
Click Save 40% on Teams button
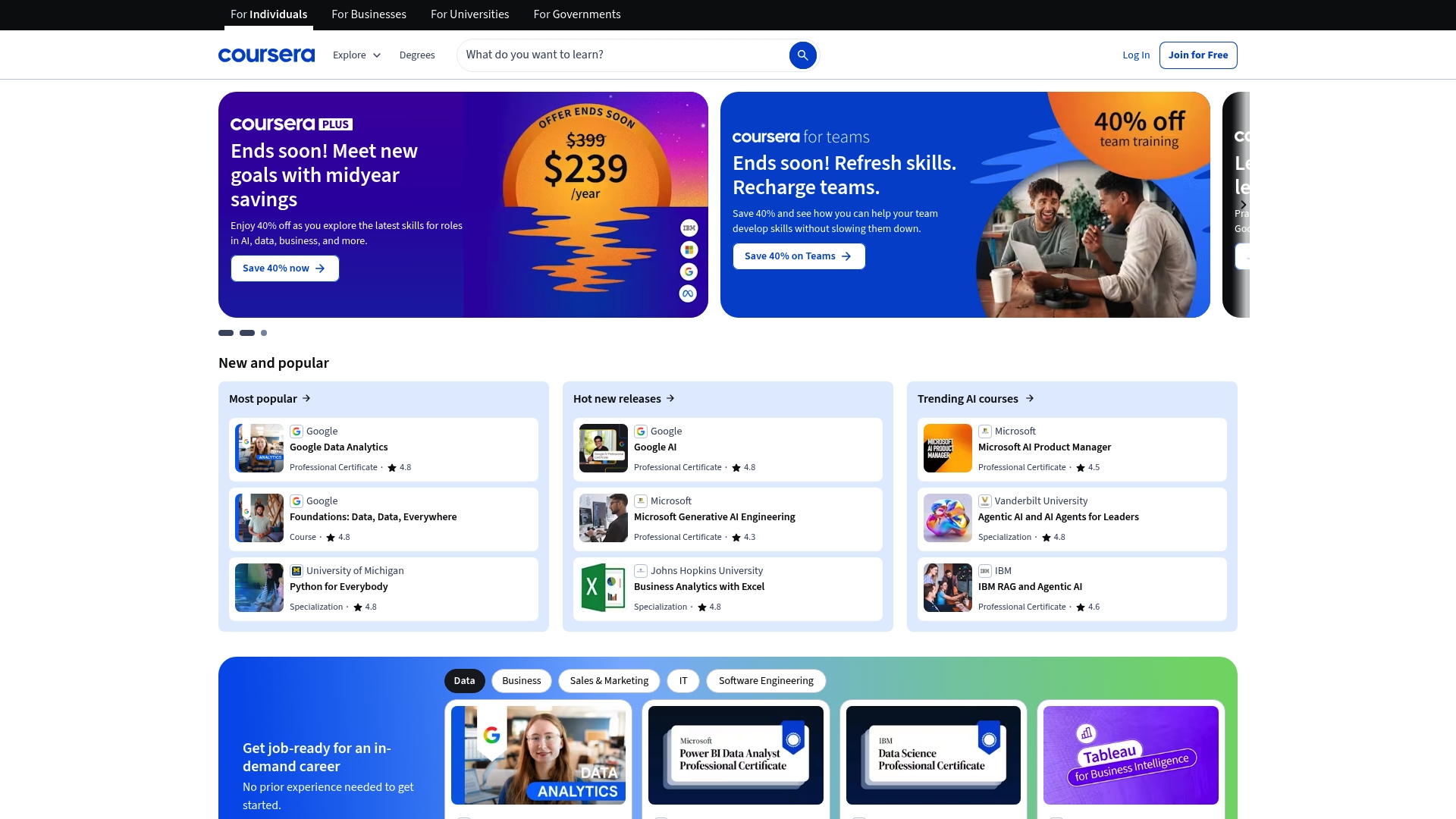[x=799, y=256]
